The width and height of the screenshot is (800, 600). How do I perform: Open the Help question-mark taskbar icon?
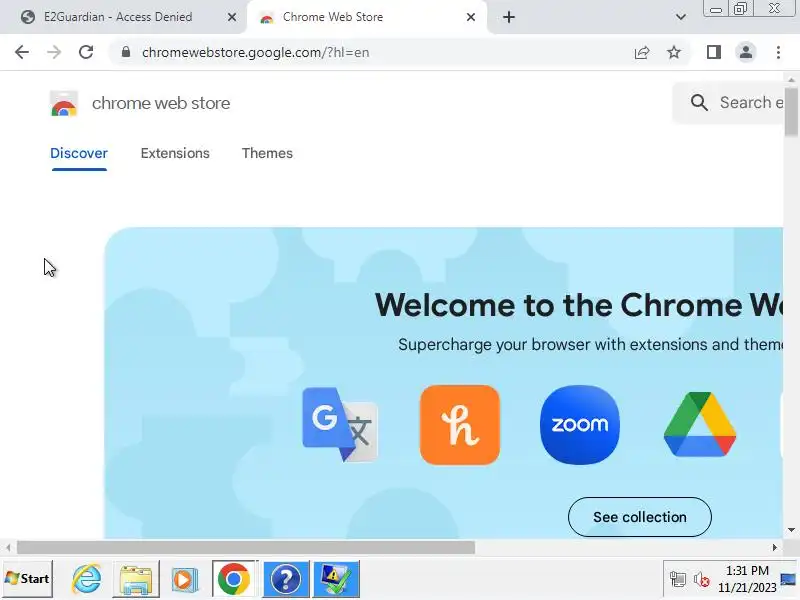click(286, 579)
